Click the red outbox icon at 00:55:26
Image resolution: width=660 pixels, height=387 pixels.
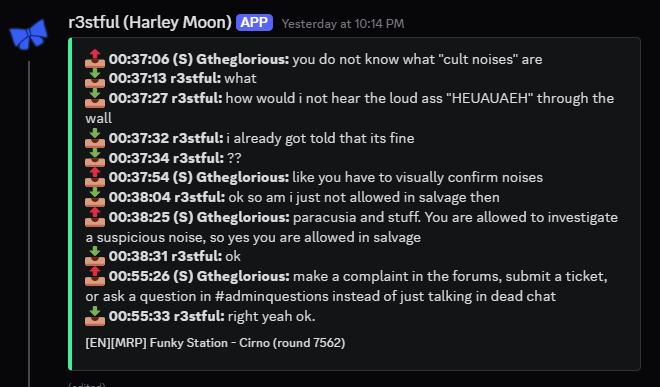(95, 276)
